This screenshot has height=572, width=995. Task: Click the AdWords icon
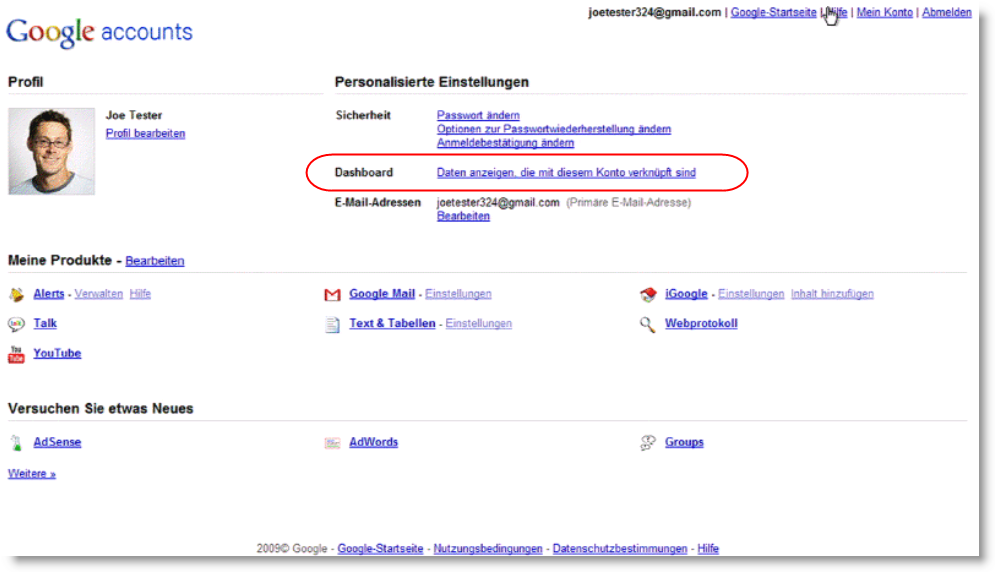(333, 442)
